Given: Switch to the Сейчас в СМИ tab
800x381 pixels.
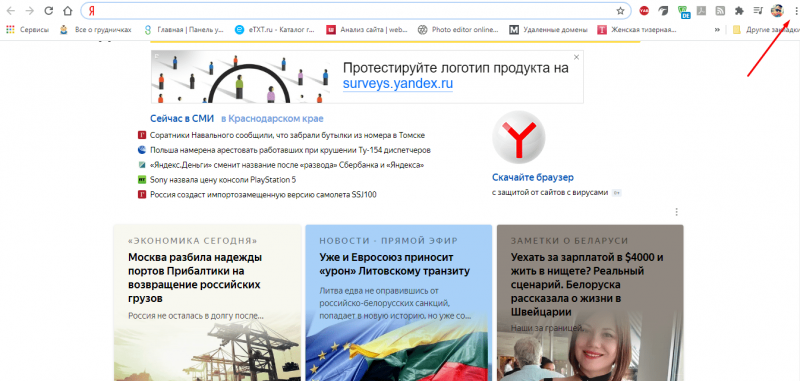Looking at the screenshot, I should click(x=182, y=118).
